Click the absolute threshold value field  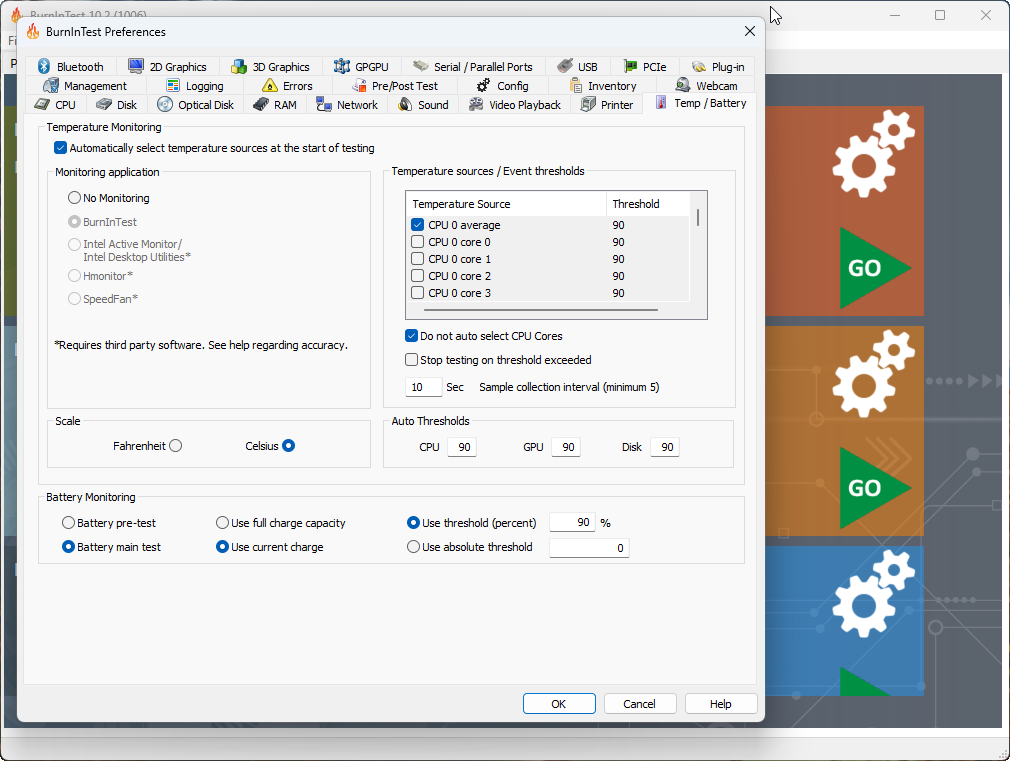[589, 548]
